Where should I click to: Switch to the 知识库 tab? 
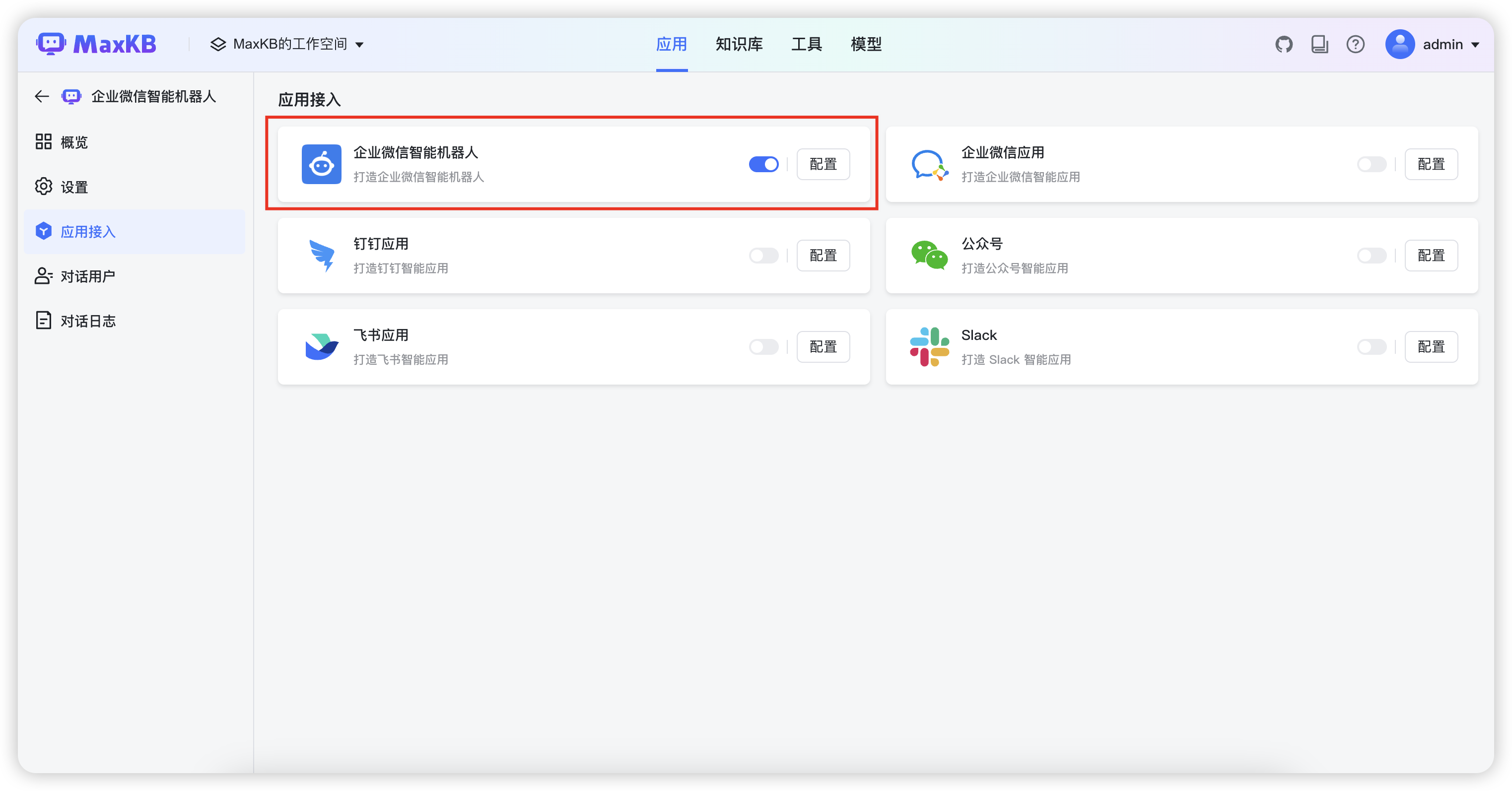point(739,45)
